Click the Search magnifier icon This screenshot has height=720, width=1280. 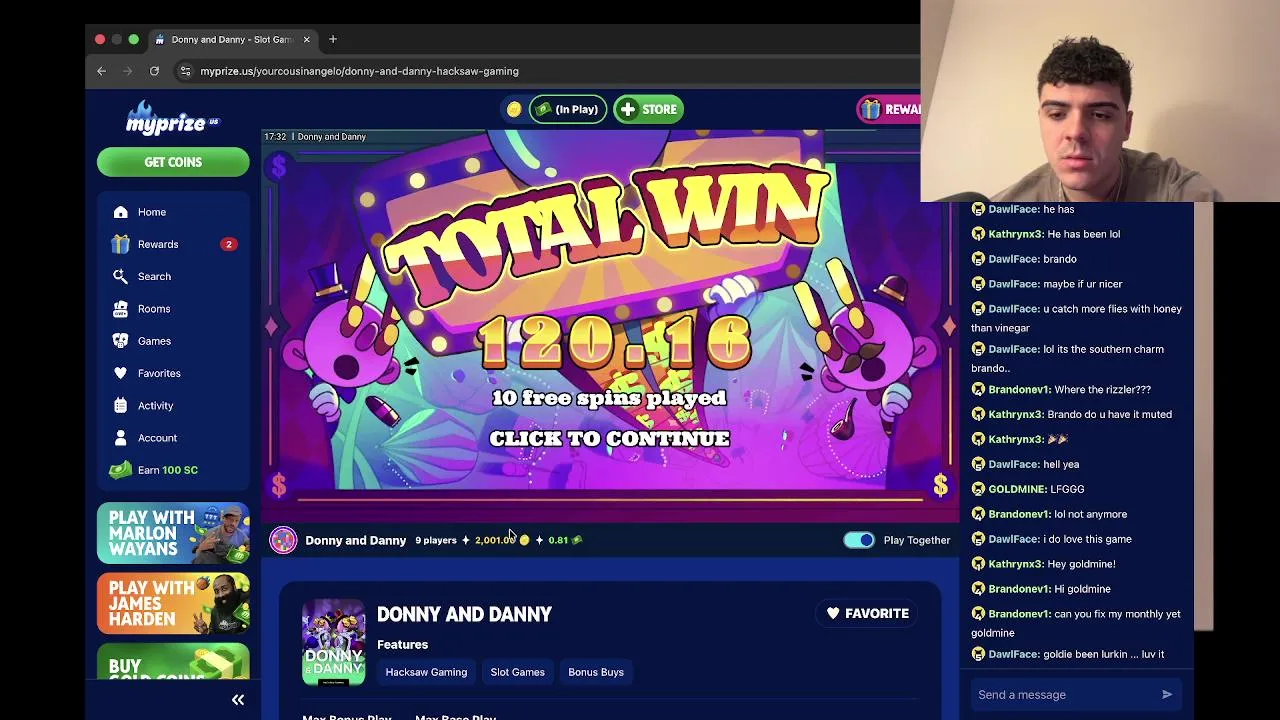pyautogui.click(x=121, y=276)
